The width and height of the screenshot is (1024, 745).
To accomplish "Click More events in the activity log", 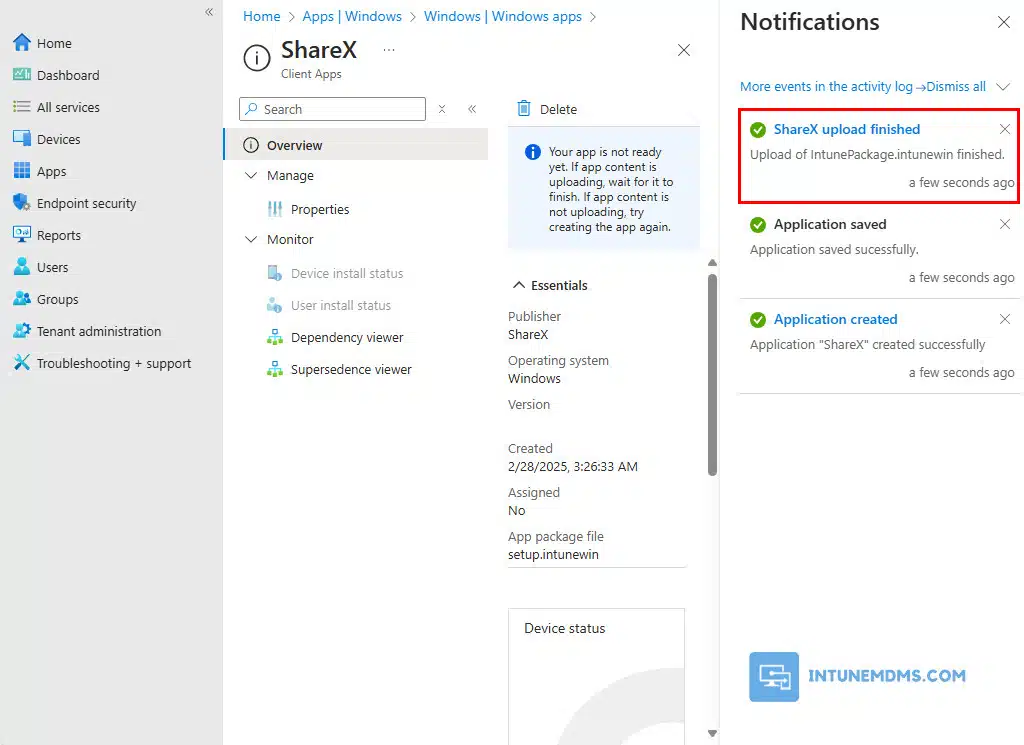I will click(826, 87).
